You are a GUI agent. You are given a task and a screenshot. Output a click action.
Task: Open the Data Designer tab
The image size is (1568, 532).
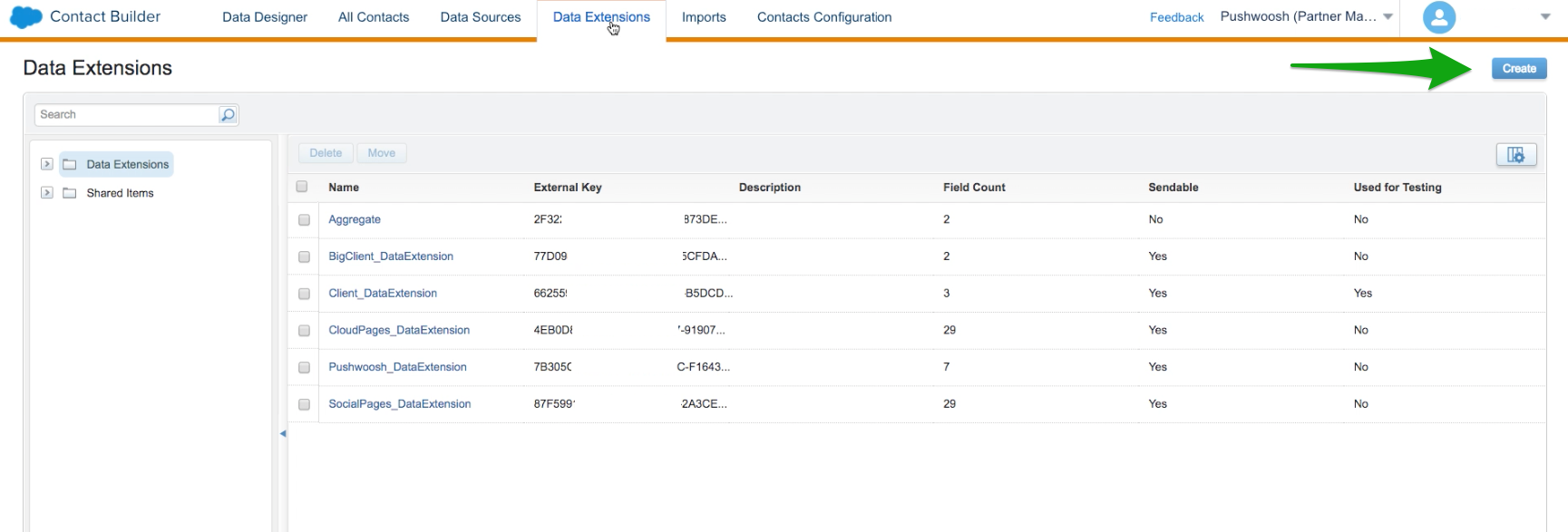coord(265,17)
